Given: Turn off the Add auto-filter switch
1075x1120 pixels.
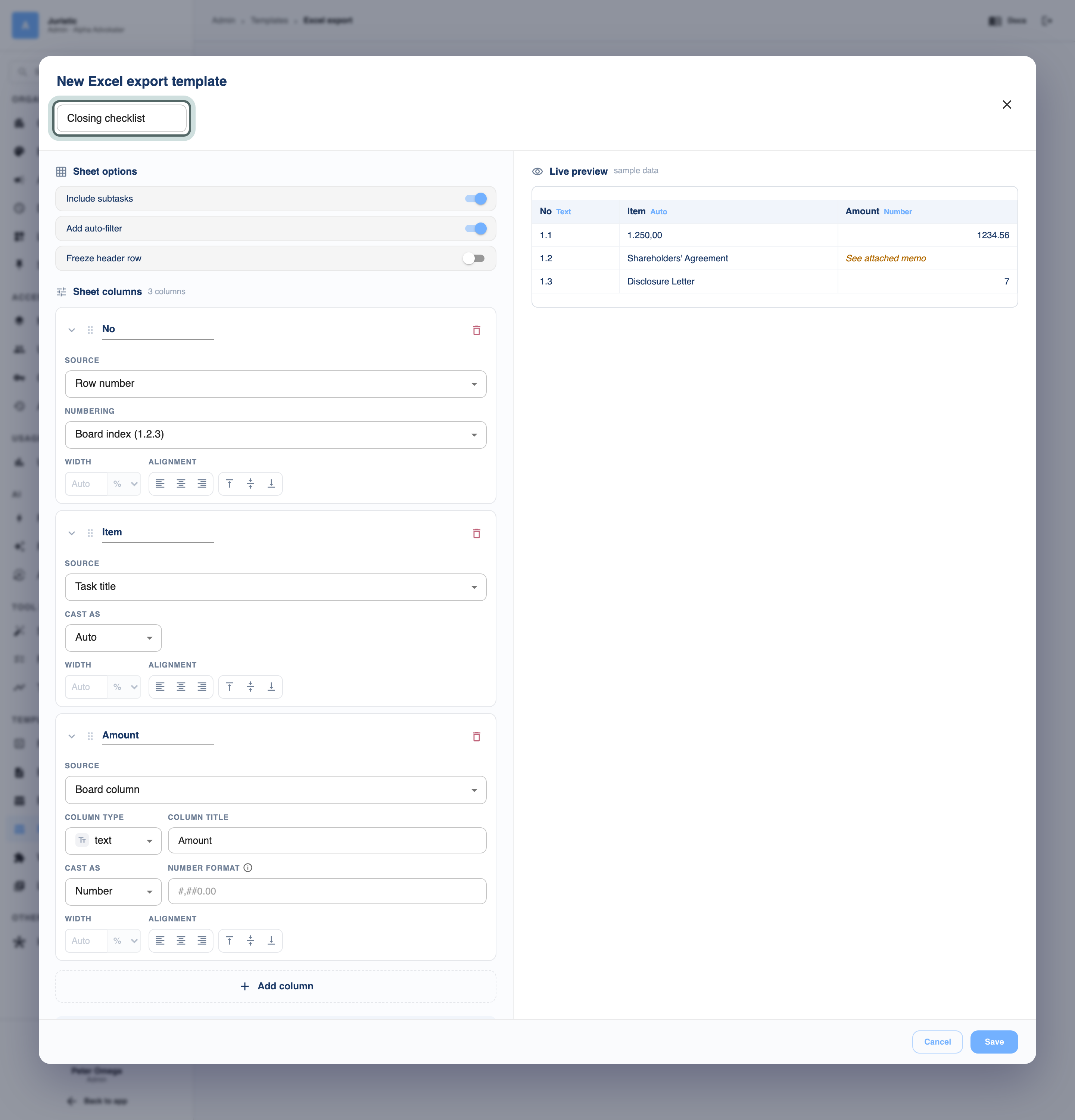Looking at the screenshot, I should (476, 228).
